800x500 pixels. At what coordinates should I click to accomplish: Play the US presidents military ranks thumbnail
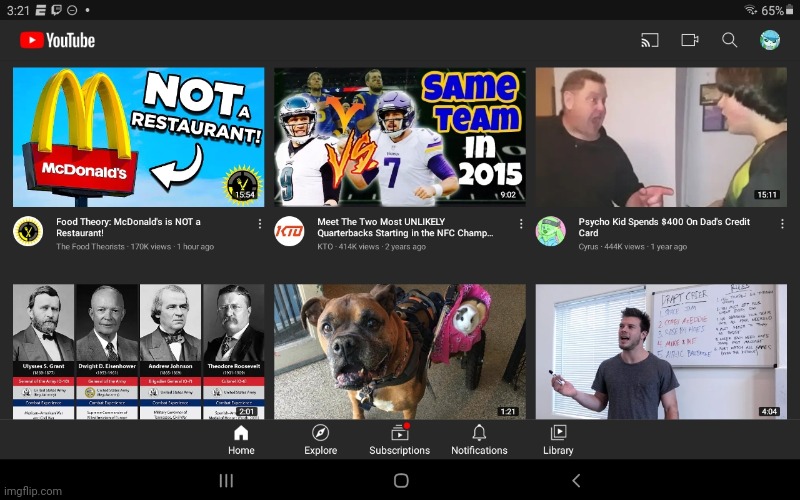point(138,352)
